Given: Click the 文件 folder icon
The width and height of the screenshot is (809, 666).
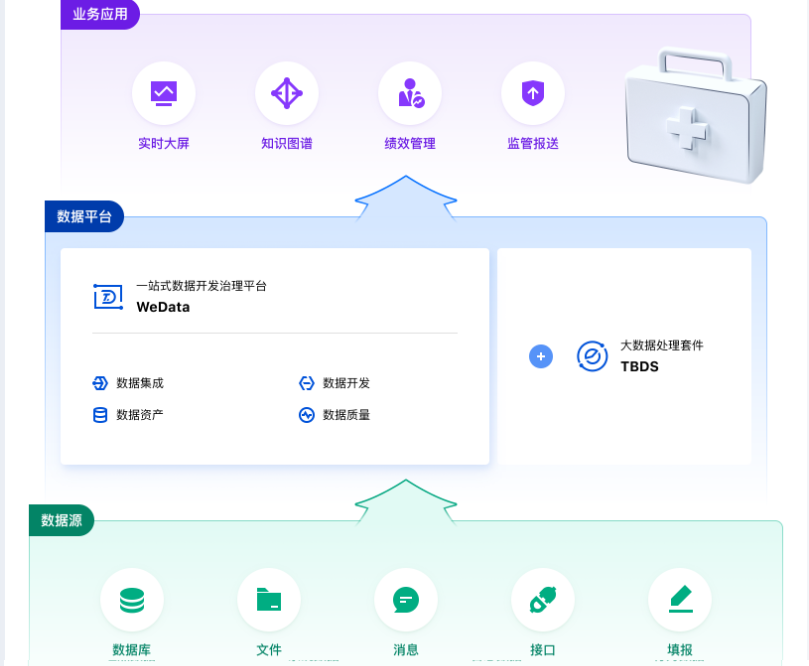Looking at the screenshot, I should coord(269,599).
